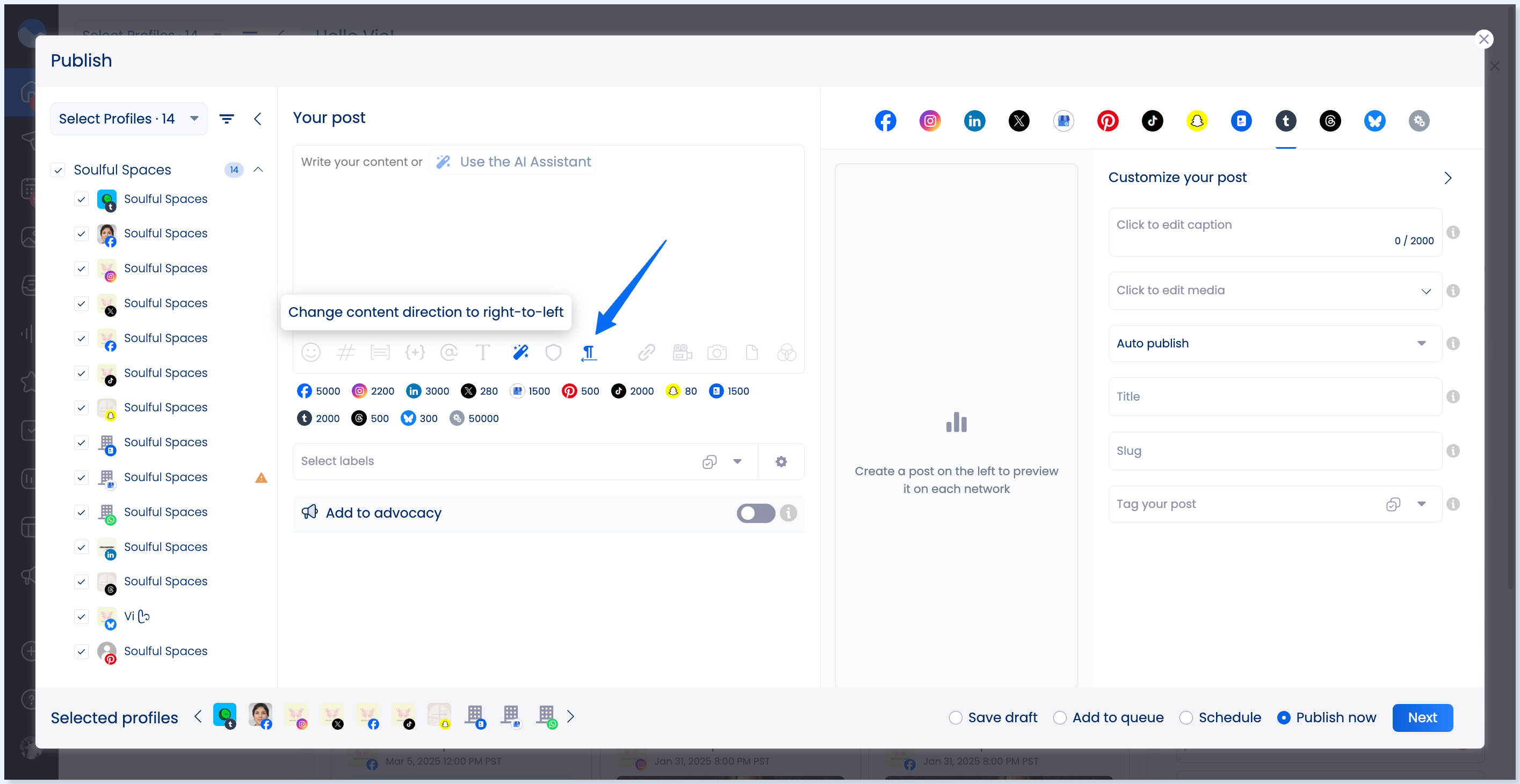The height and width of the screenshot is (784, 1520).
Task: Toggle the Add to advocacy switch
Action: tap(755, 513)
